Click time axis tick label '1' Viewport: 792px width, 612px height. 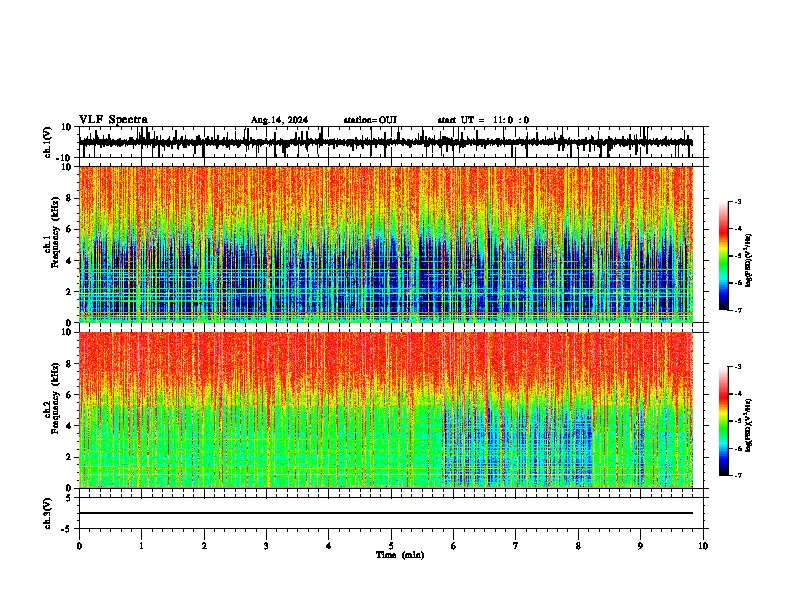coord(141,546)
